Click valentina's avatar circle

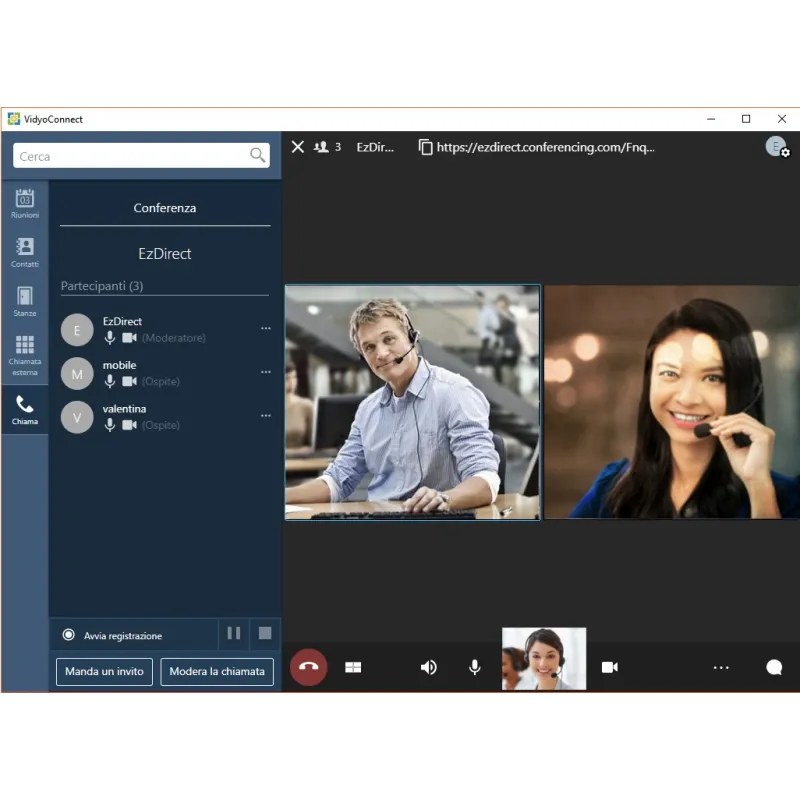[x=77, y=417]
